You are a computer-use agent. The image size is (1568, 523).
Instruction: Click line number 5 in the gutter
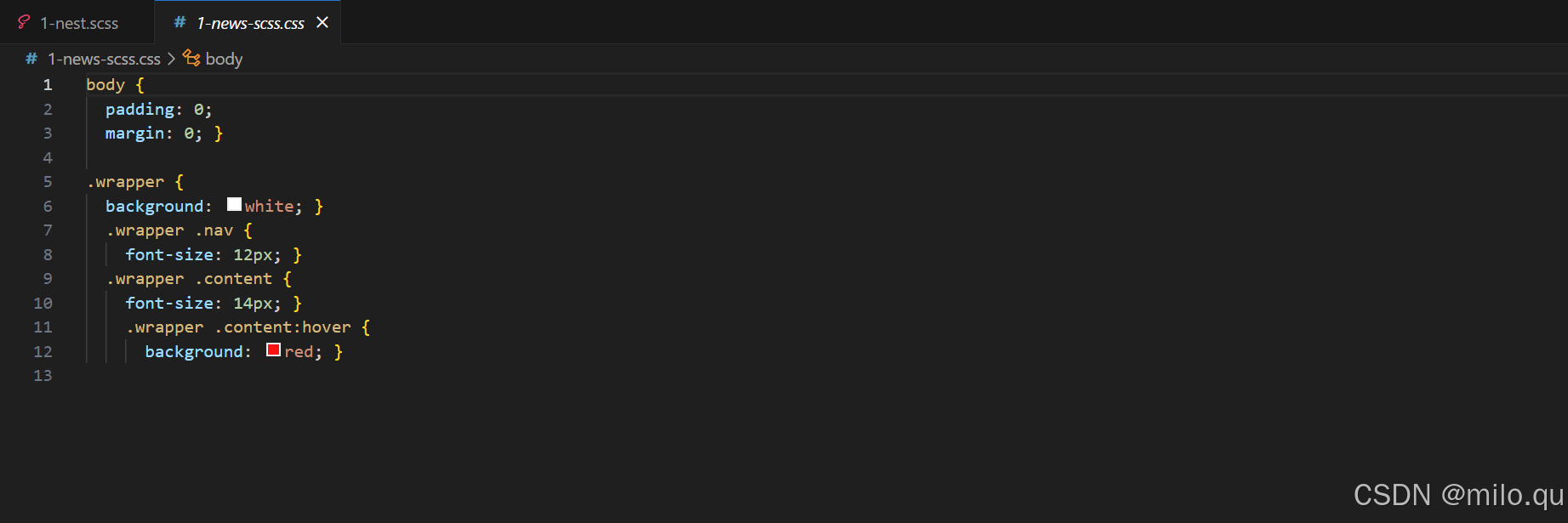pos(48,182)
